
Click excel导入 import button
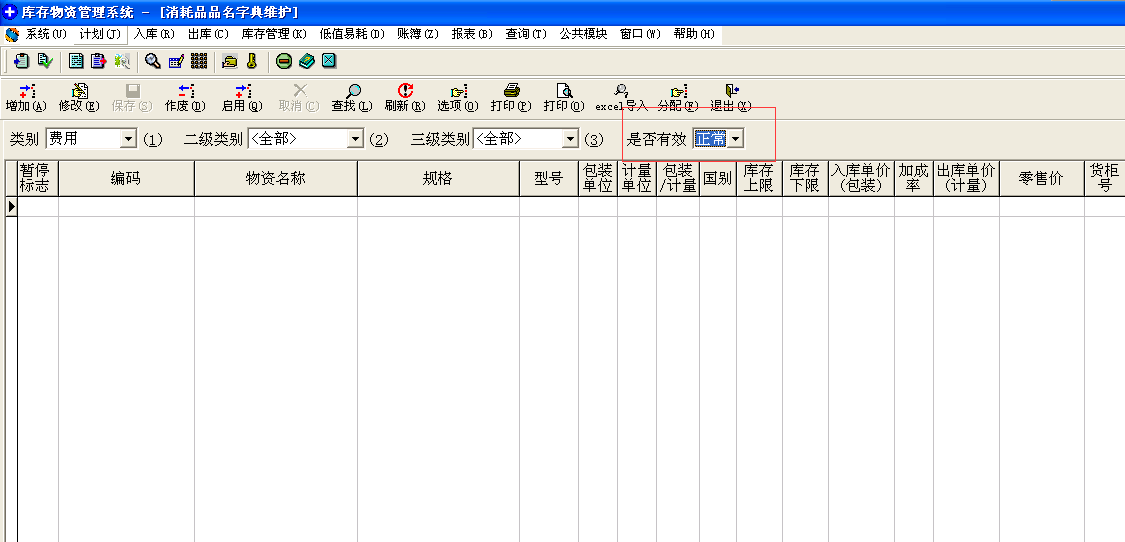[x=621, y=98]
